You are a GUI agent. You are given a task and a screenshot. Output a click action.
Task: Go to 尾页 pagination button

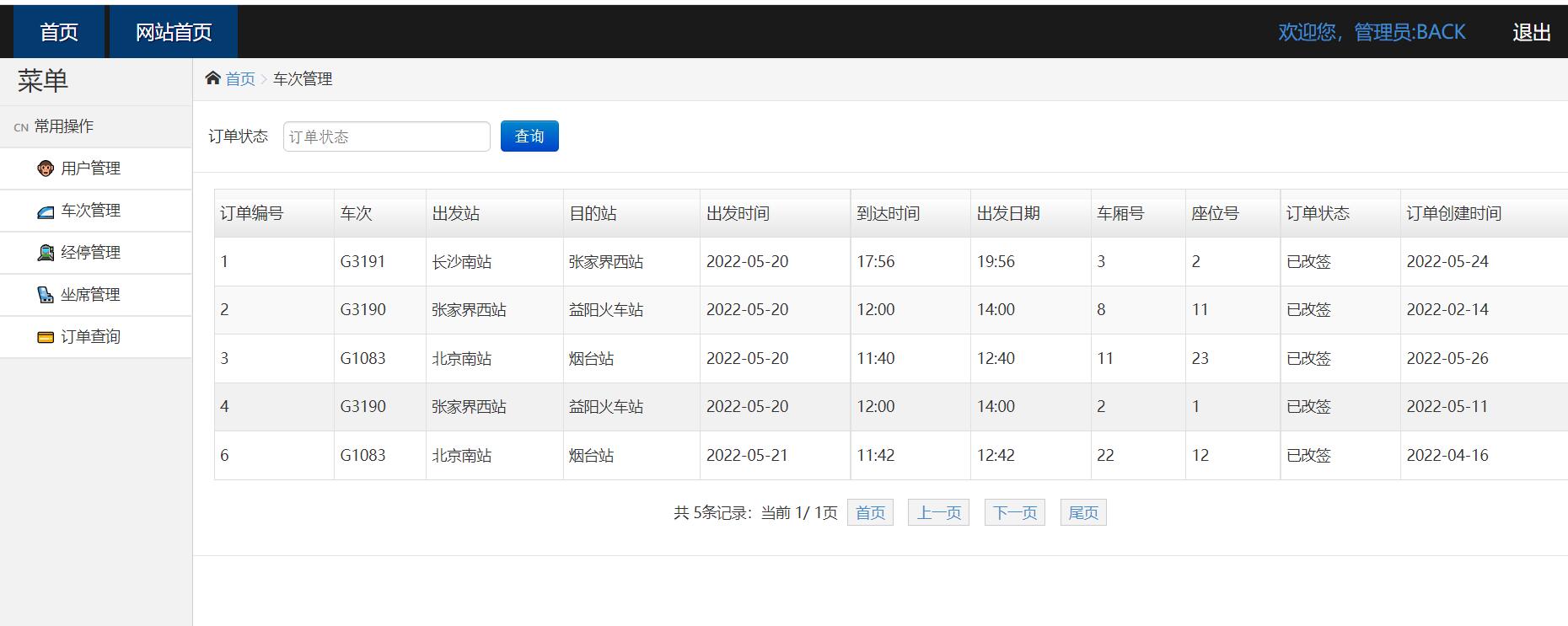1083,512
